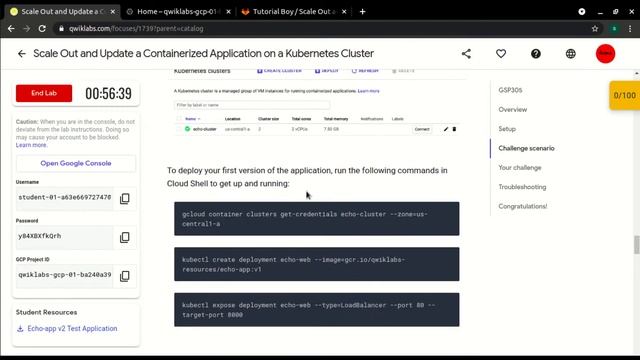Click the lock icon in address bar
The image size is (640, 360).
coord(61,29)
